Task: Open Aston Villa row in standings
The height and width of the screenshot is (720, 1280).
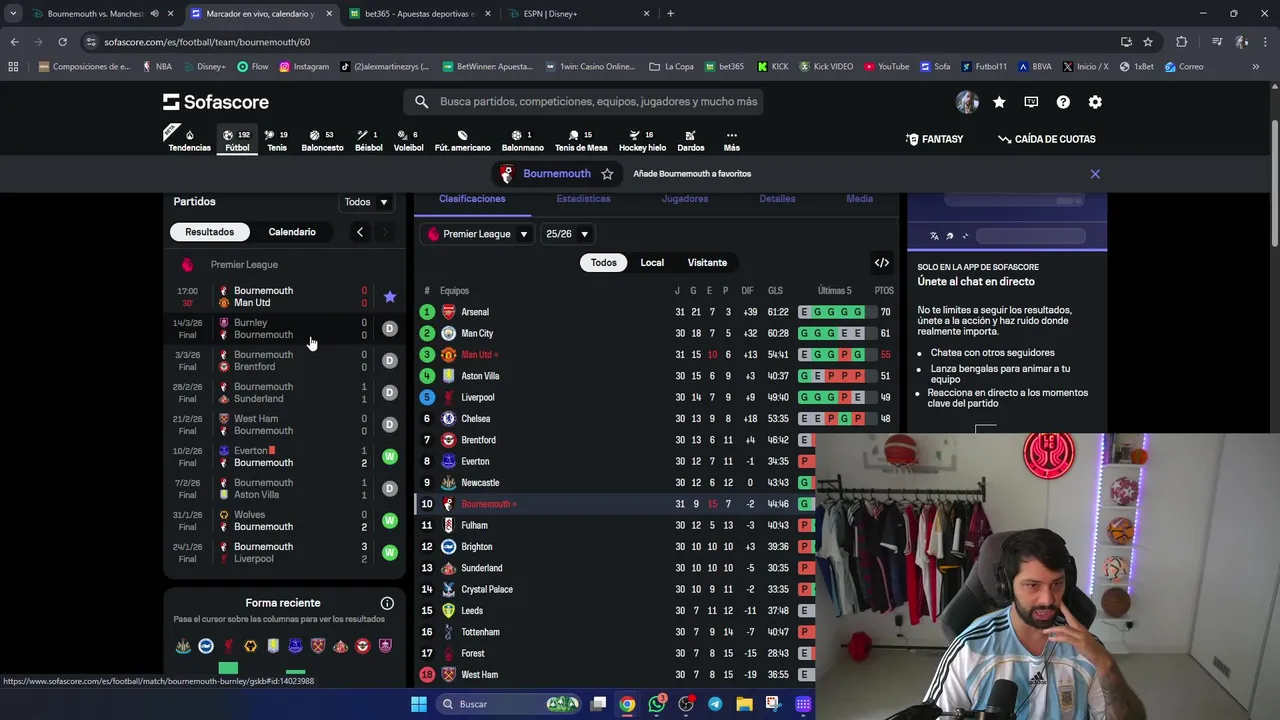Action: click(655, 376)
